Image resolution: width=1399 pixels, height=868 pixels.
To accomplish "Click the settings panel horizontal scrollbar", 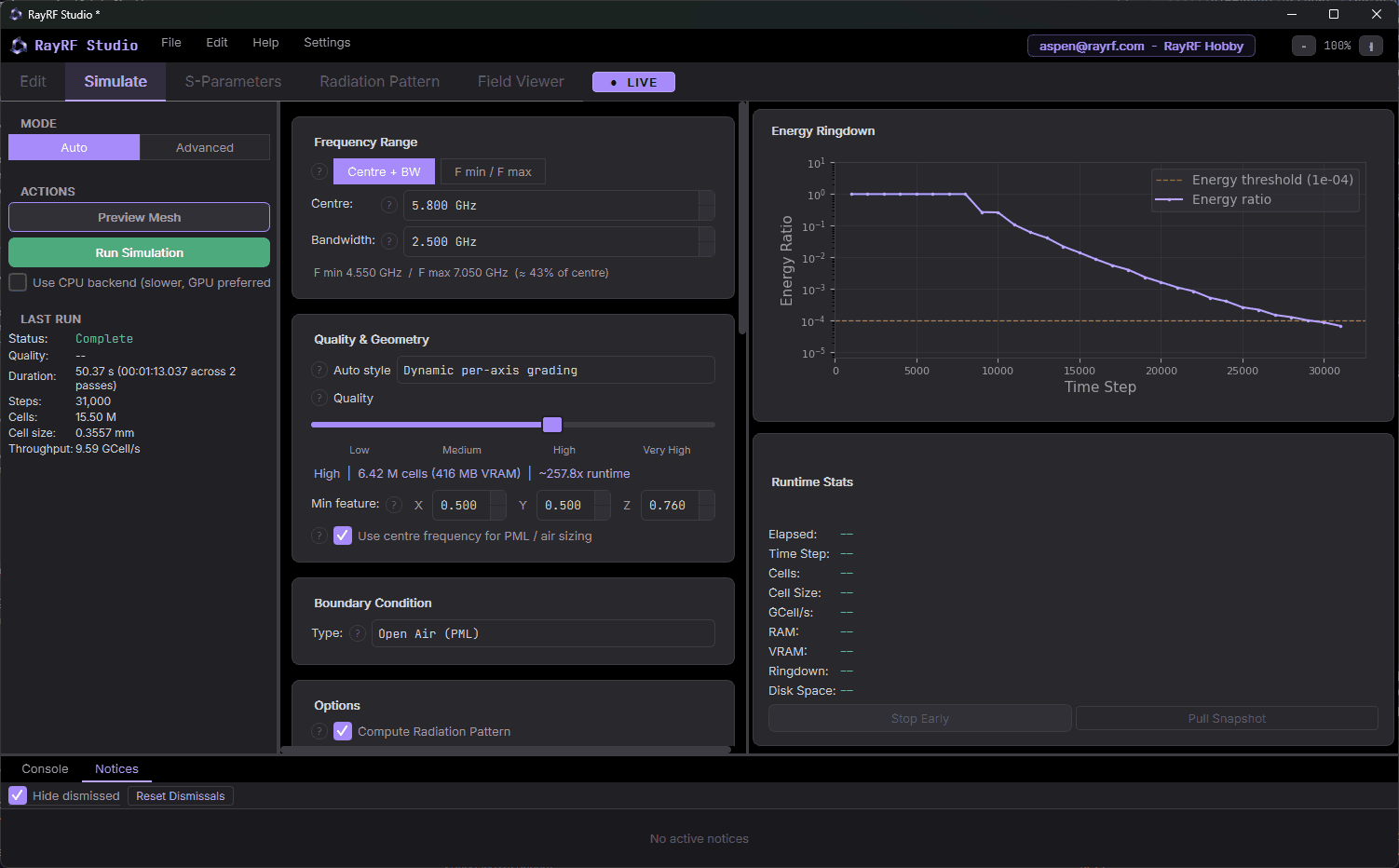I will (x=505, y=750).
